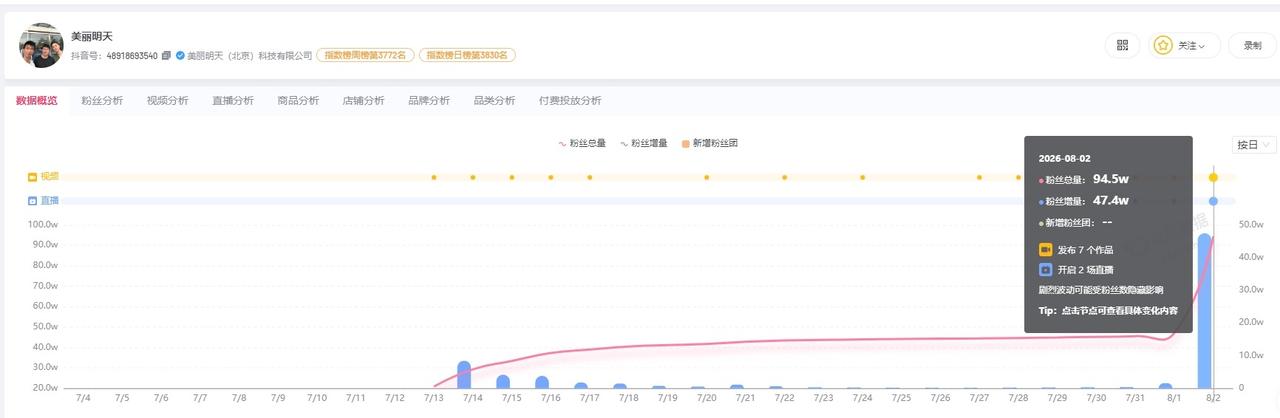Open the 按日 granularity dropdown
The image size is (1280, 418).
pos(1254,144)
